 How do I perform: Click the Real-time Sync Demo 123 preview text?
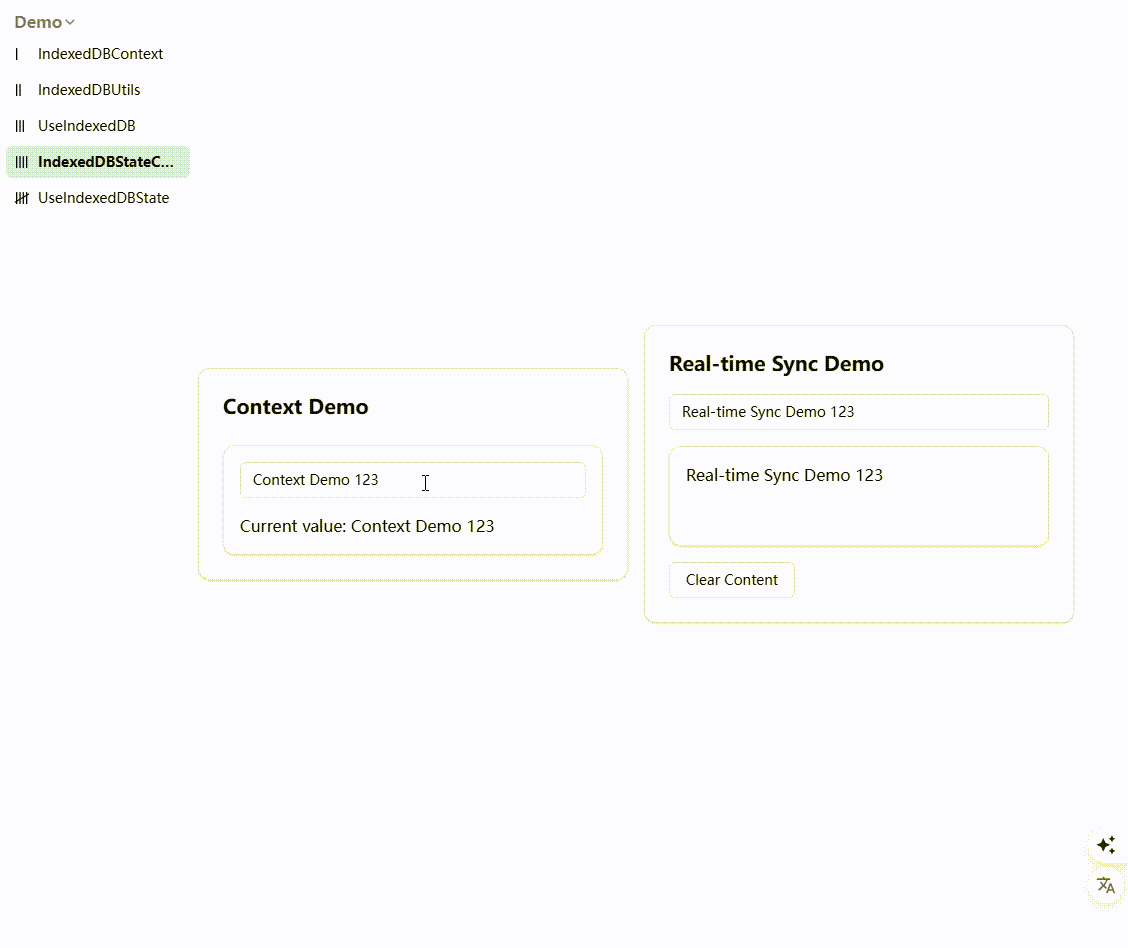(784, 475)
